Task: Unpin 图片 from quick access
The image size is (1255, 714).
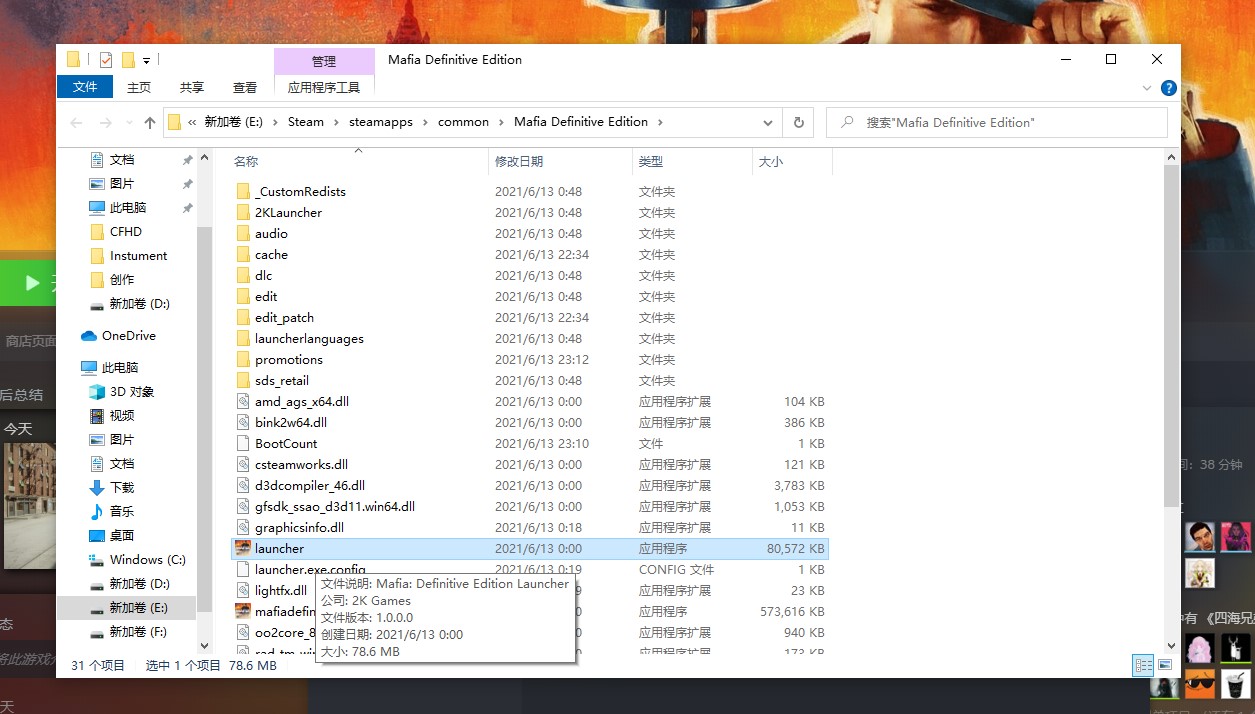Action: click(186, 183)
